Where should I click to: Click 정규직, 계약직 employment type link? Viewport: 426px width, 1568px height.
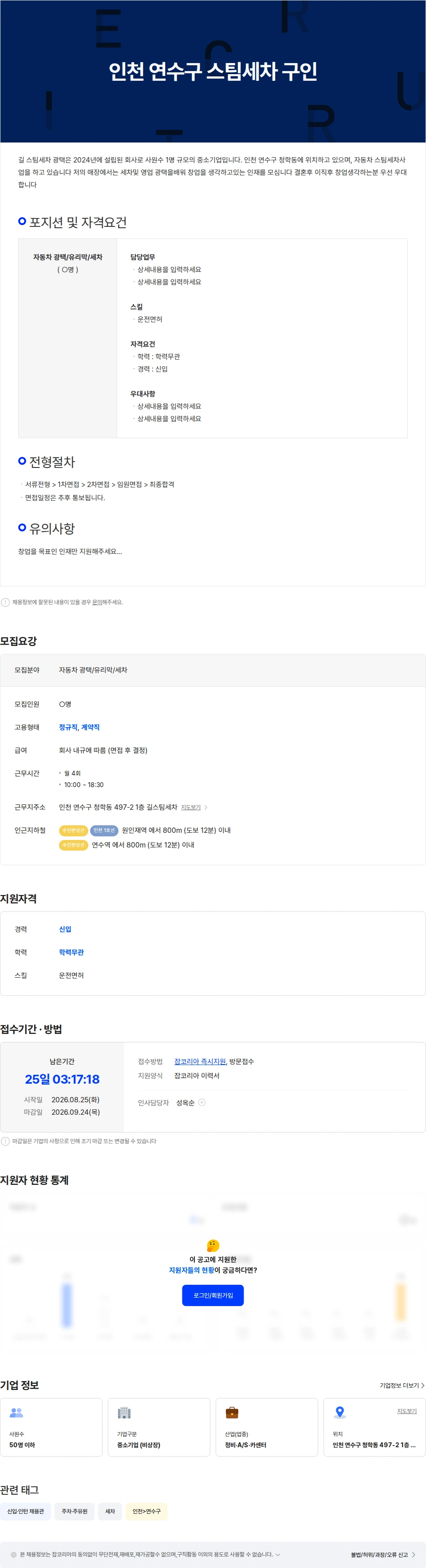(x=79, y=727)
